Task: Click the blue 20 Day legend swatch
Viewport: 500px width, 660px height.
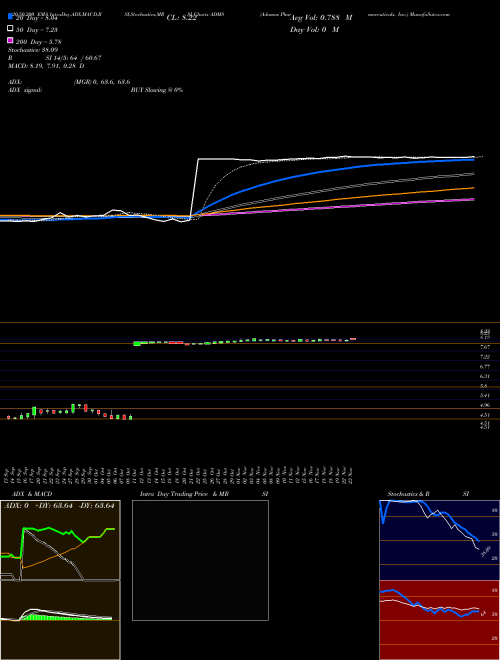Action: click(10, 18)
